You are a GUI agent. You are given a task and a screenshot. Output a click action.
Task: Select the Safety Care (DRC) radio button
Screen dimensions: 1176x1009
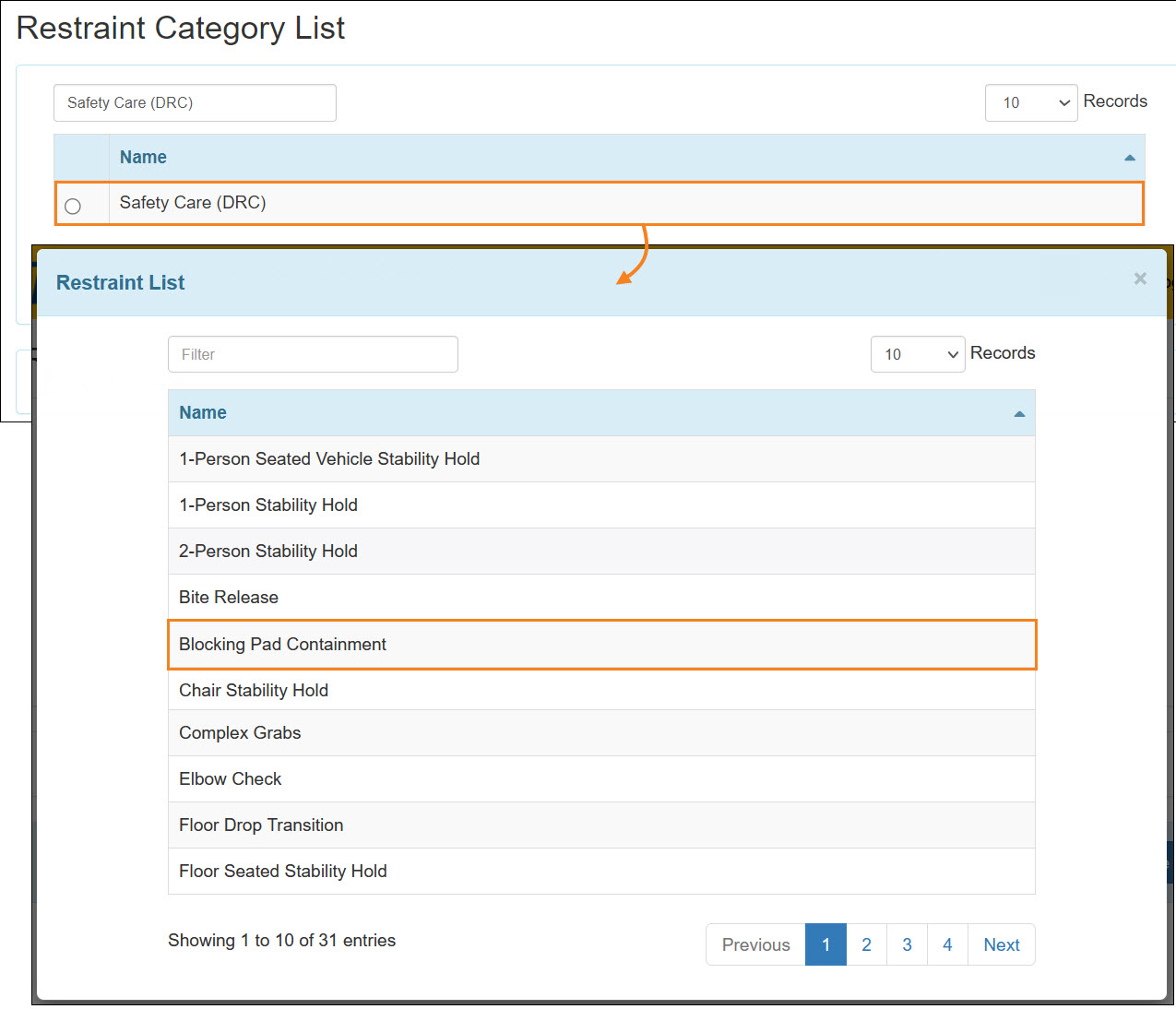point(73,206)
